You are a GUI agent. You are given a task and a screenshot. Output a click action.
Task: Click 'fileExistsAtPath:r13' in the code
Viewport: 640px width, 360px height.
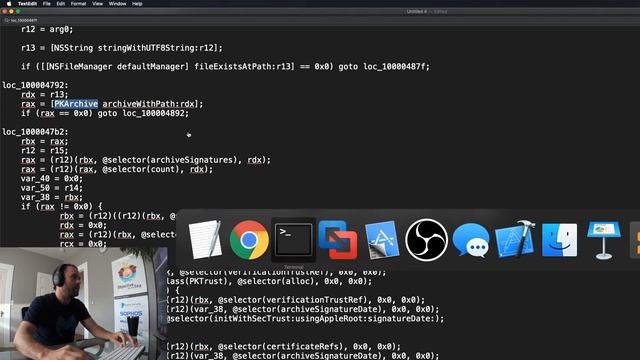pos(244,67)
